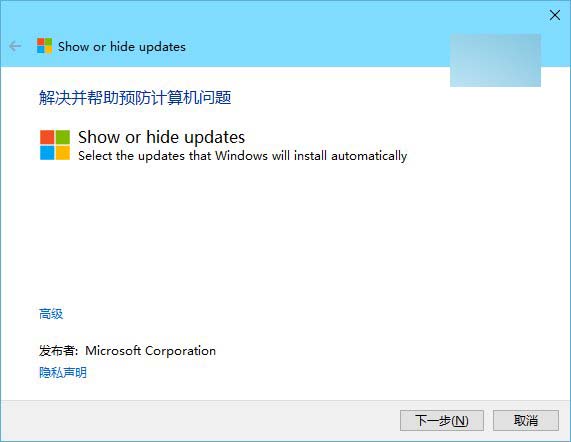This screenshot has width=571, height=442.
Task: Open the 隐私声明 privacy statement link
Action: pos(63,372)
